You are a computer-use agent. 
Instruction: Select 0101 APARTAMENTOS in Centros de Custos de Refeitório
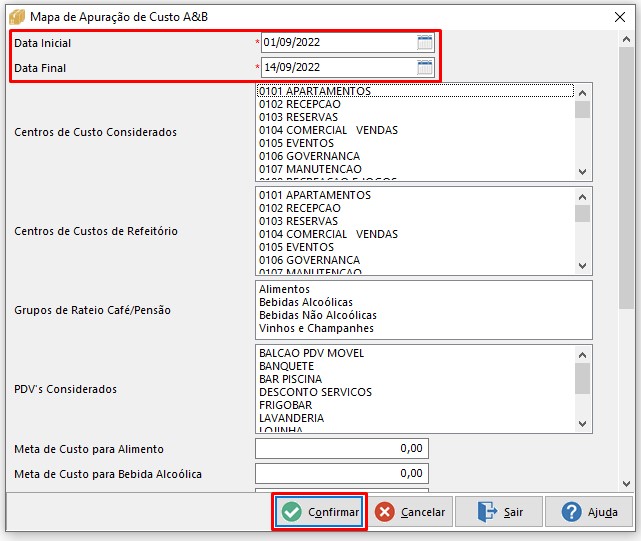(416, 195)
